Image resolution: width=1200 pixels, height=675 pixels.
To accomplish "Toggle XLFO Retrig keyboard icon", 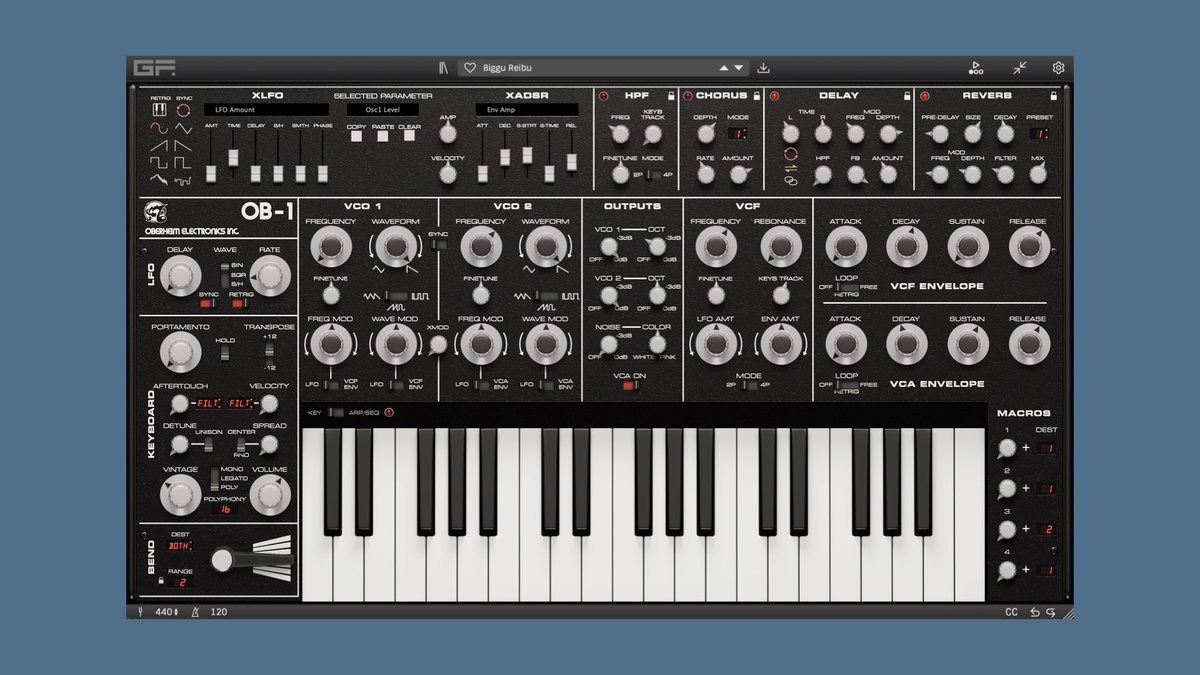I will pos(159,110).
